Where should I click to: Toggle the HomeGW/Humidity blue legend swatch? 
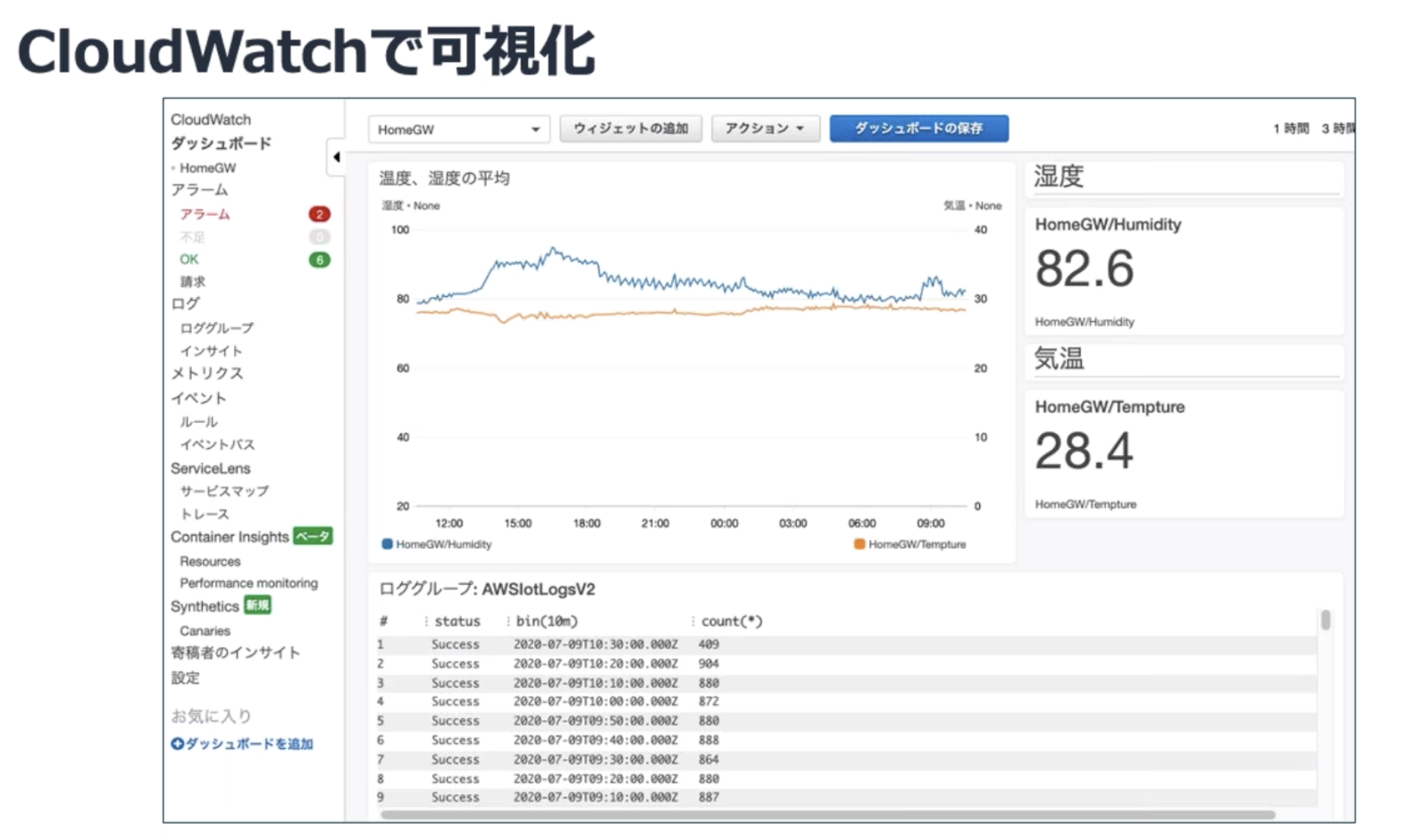pos(387,544)
